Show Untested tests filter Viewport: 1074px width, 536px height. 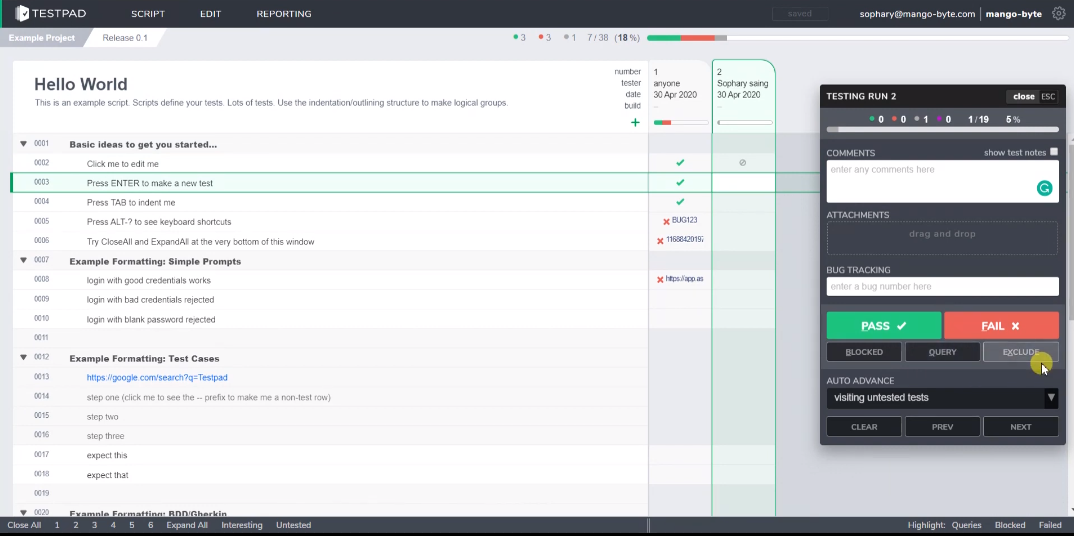[293, 525]
